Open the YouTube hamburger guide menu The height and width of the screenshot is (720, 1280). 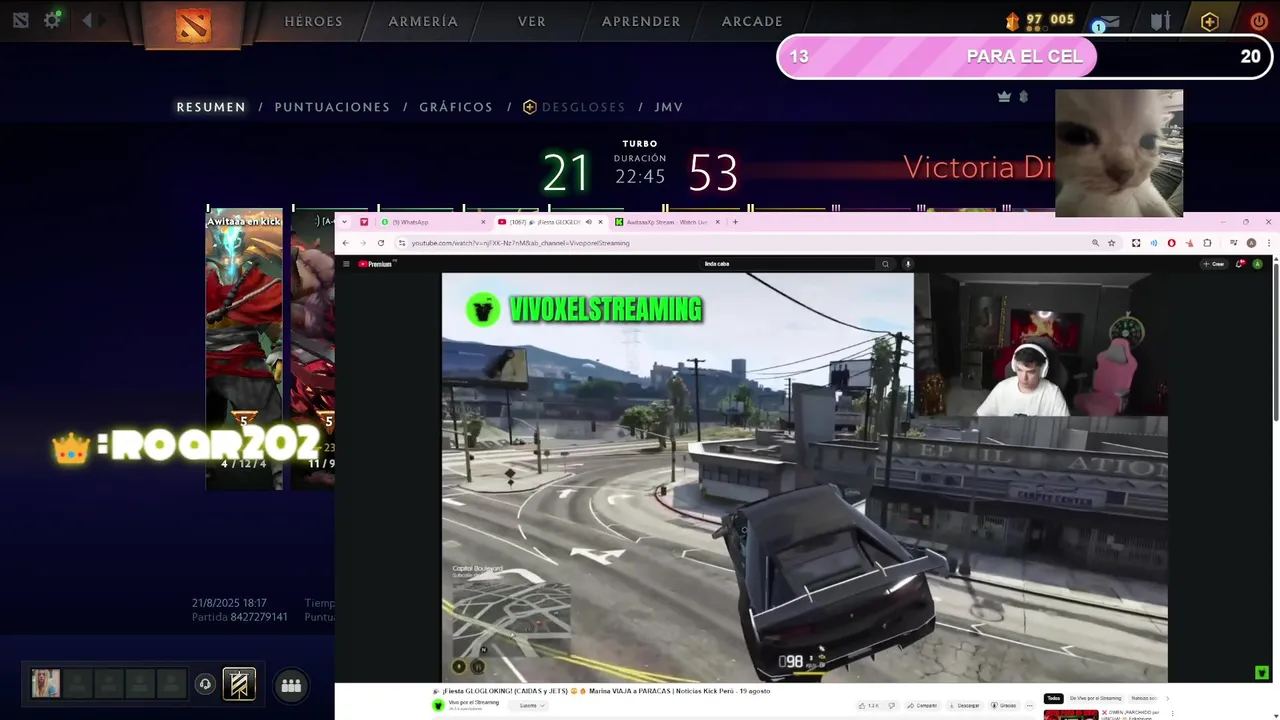click(x=346, y=264)
